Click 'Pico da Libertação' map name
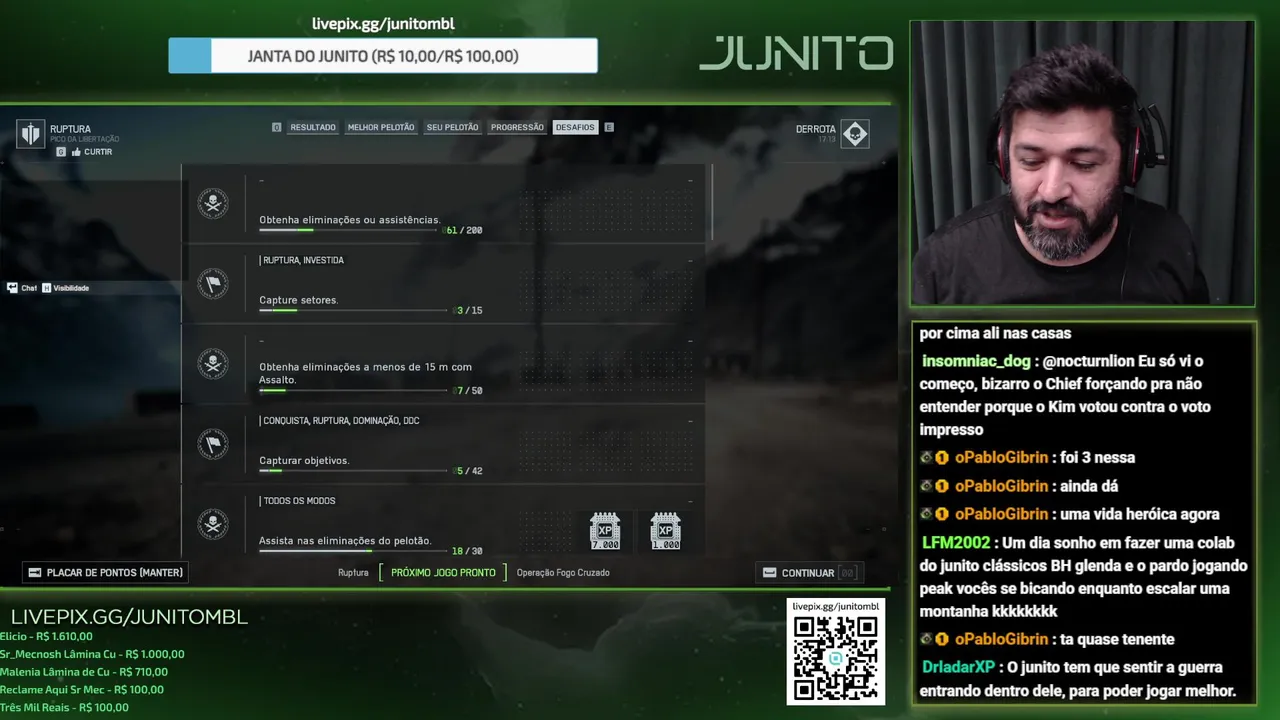Viewport: 1280px width, 720px height. click(84, 139)
